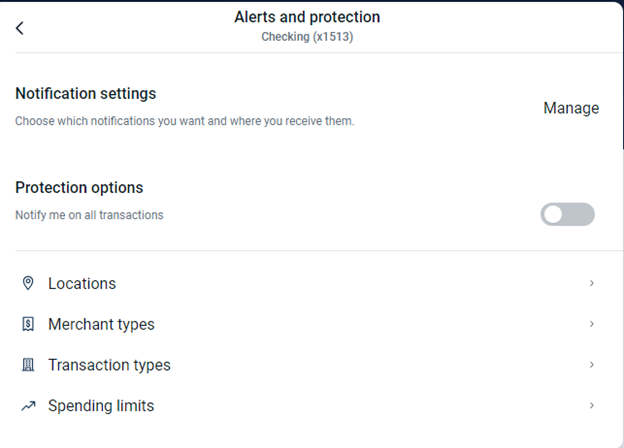Viewport: 624px width, 448px height.
Task: Go back using the left arrow
Action: [20, 28]
